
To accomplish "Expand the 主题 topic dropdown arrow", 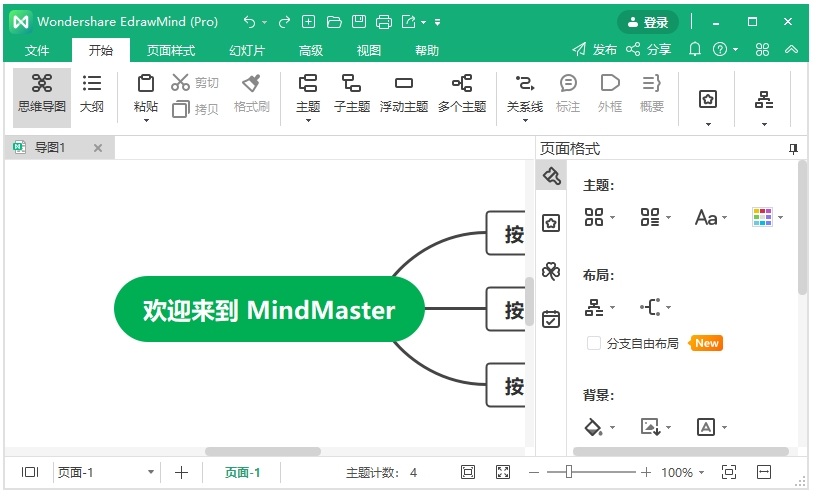I will pyautogui.click(x=308, y=121).
